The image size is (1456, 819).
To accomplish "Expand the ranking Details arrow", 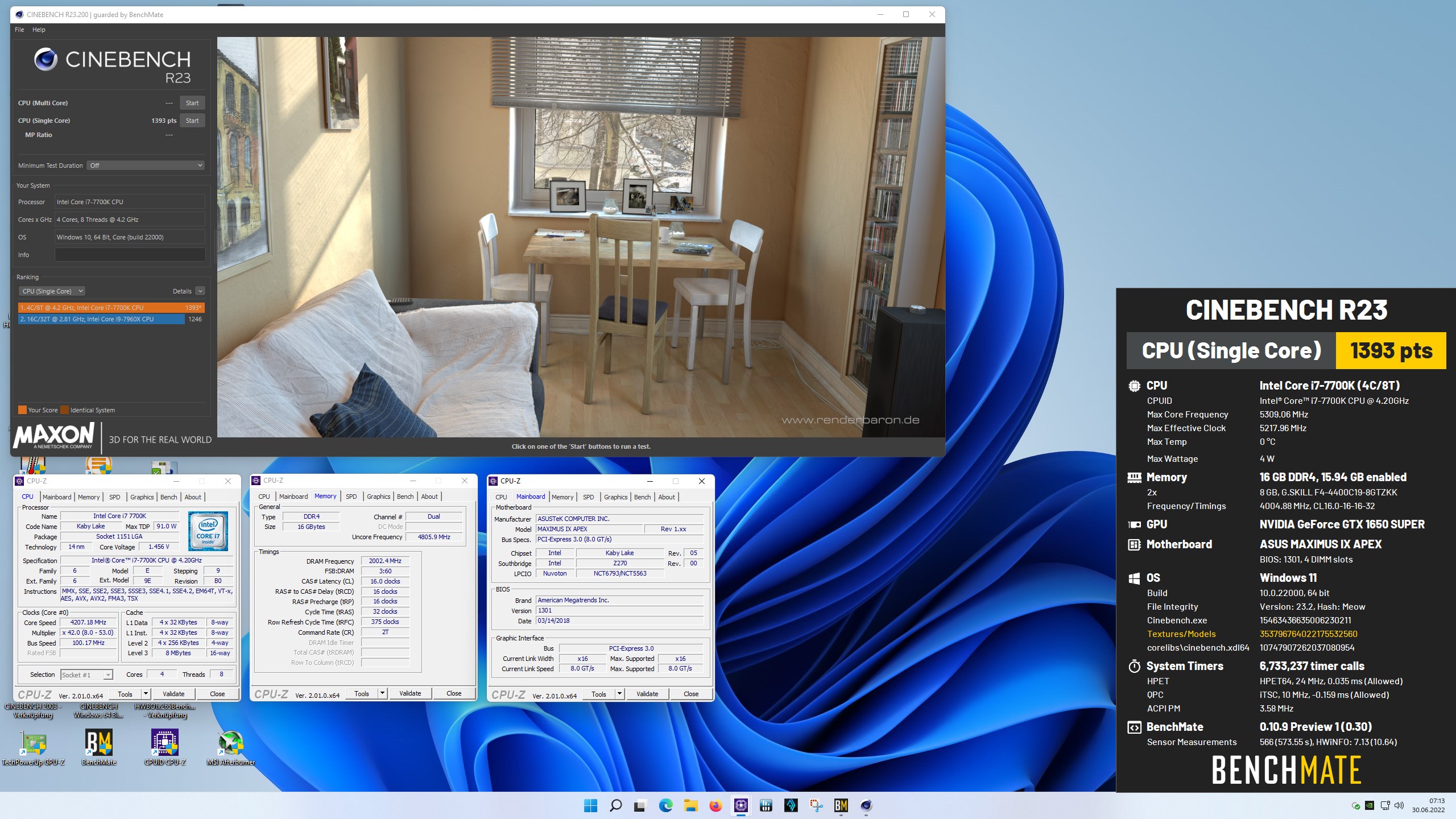I will [x=200, y=291].
